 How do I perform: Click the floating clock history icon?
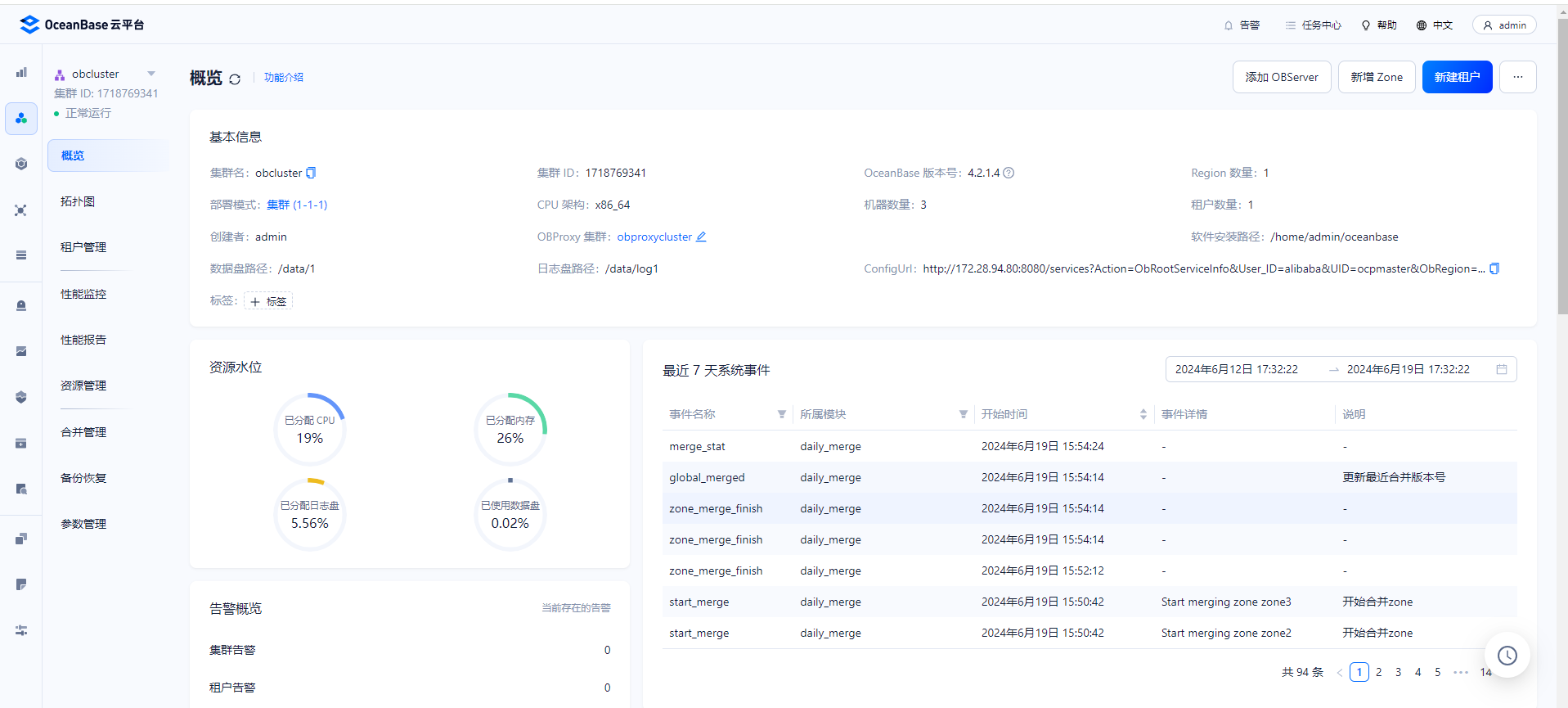1507,655
